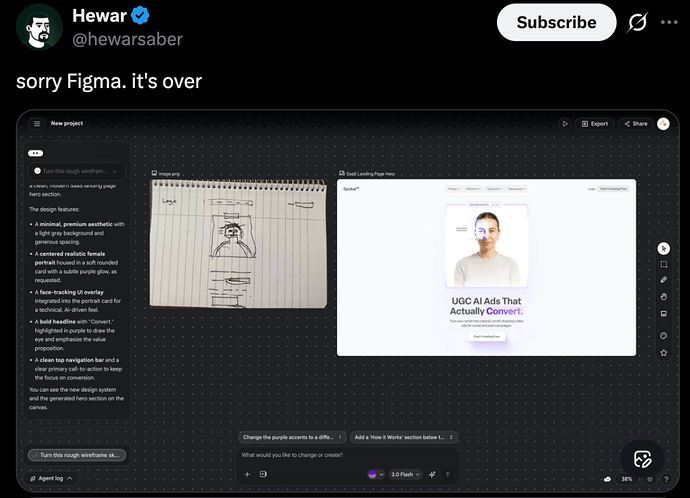This screenshot has height=498, width=690.
Task: Activate the hand pan tool
Action: [664, 296]
